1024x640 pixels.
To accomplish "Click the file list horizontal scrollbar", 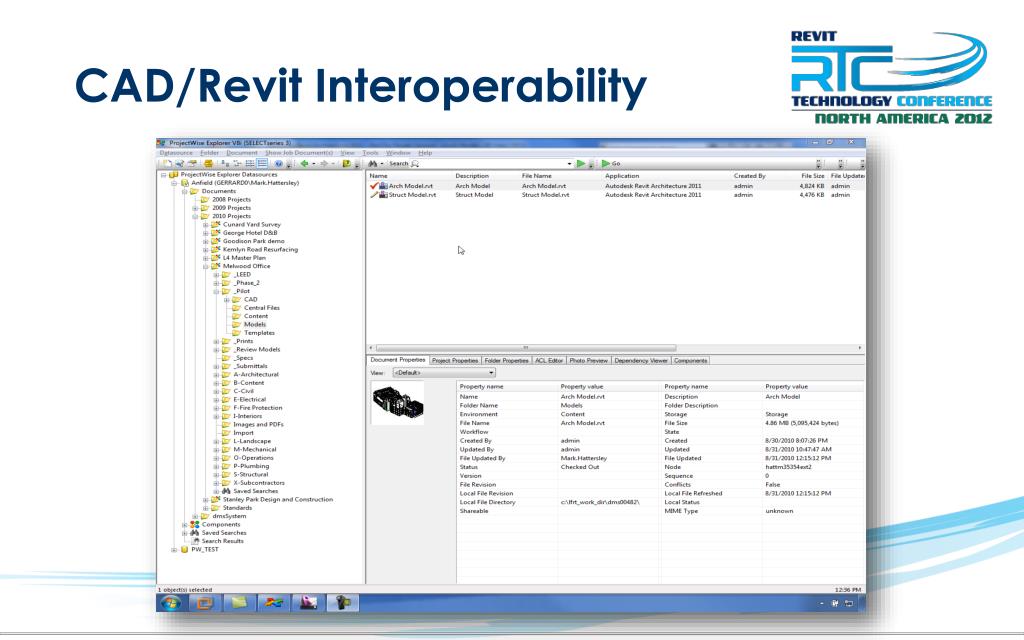I will click(526, 348).
